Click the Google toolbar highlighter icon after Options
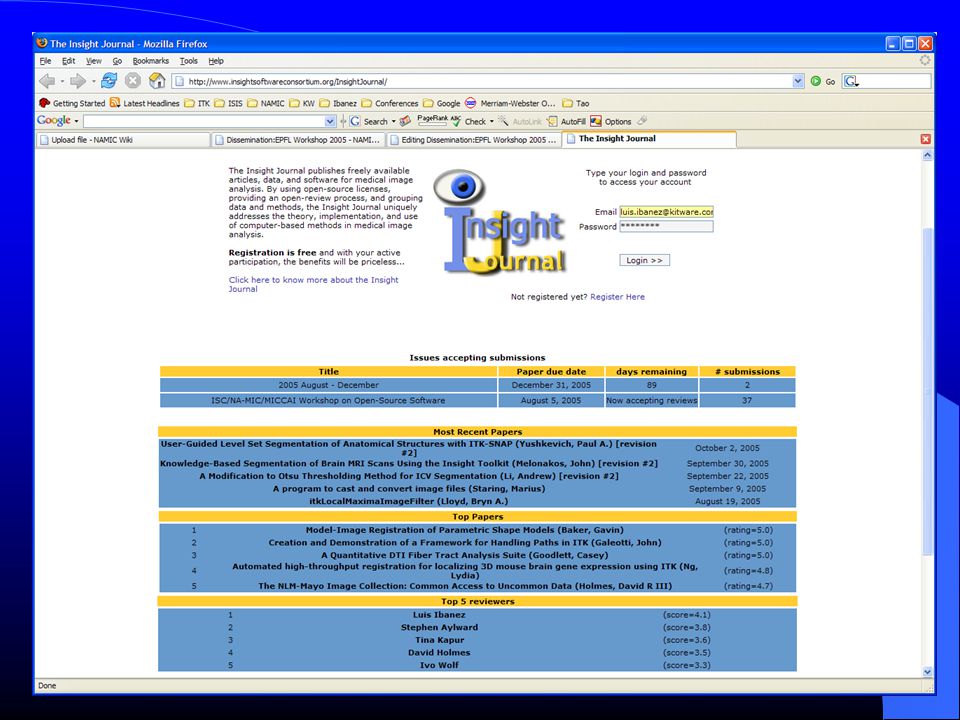Screen dimensions: 960x720 [642, 121]
